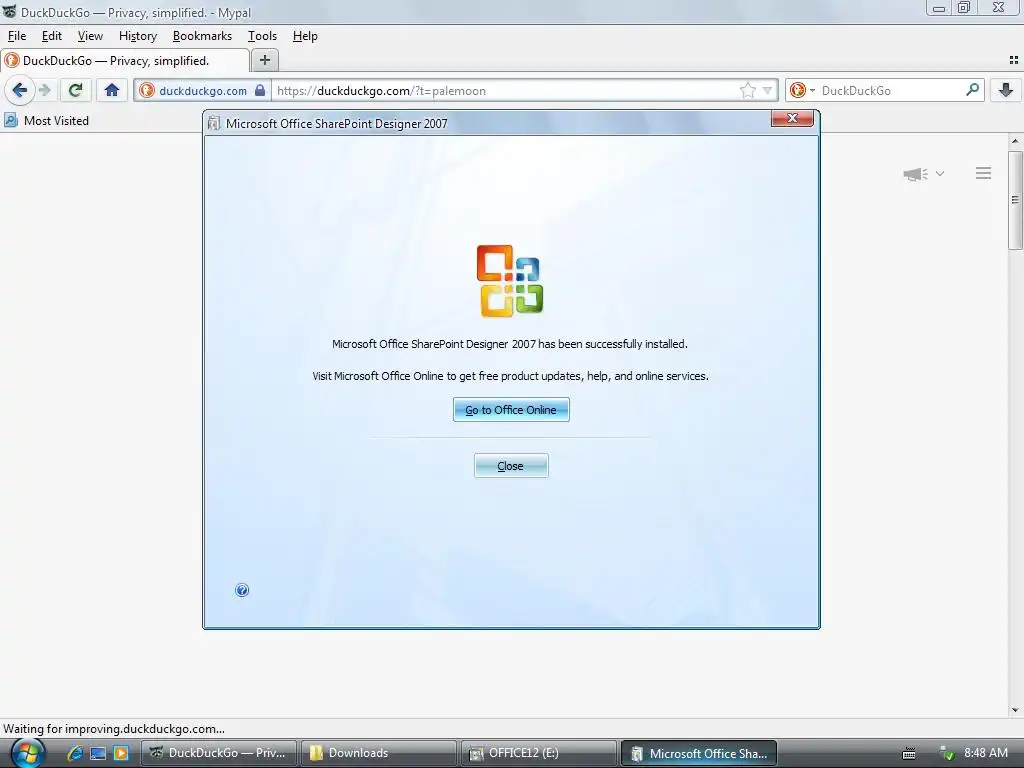The width and height of the screenshot is (1024, 768).
Task: Close the SharePoint Designer 2007 setup window with the red X
Action: point(792,118)
